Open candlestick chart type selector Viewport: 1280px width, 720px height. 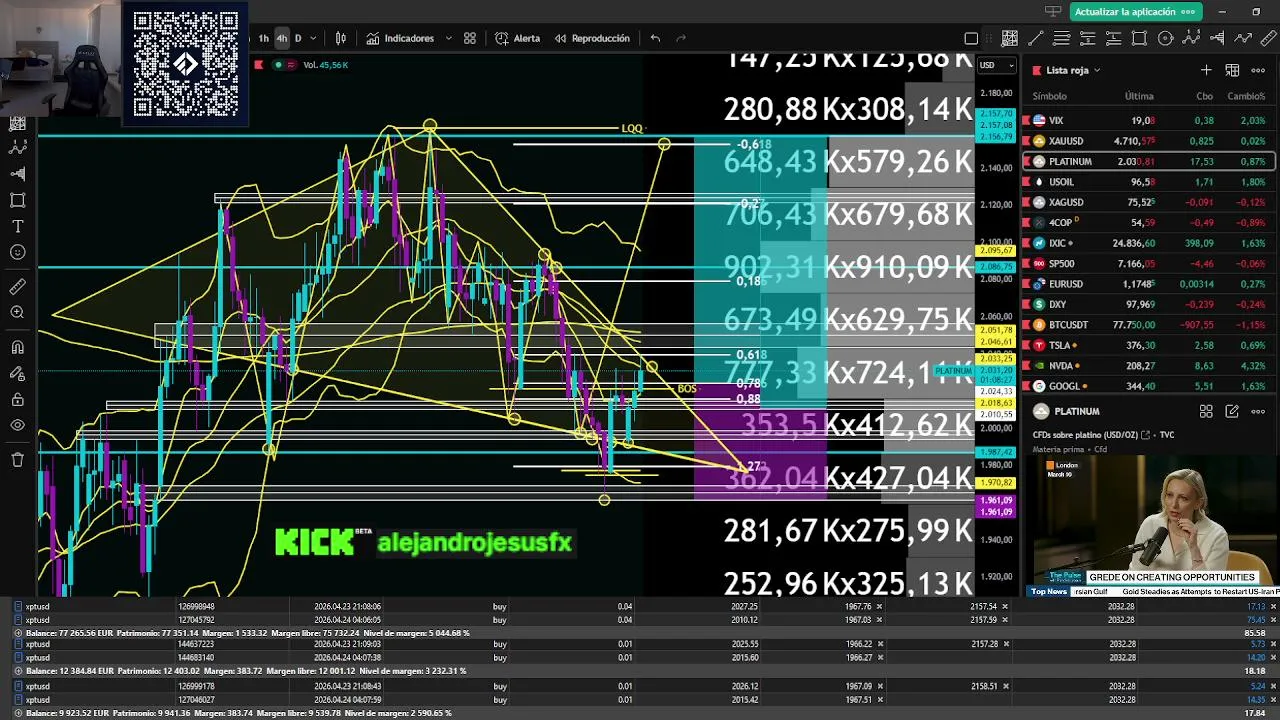click(x=340, y=38)
